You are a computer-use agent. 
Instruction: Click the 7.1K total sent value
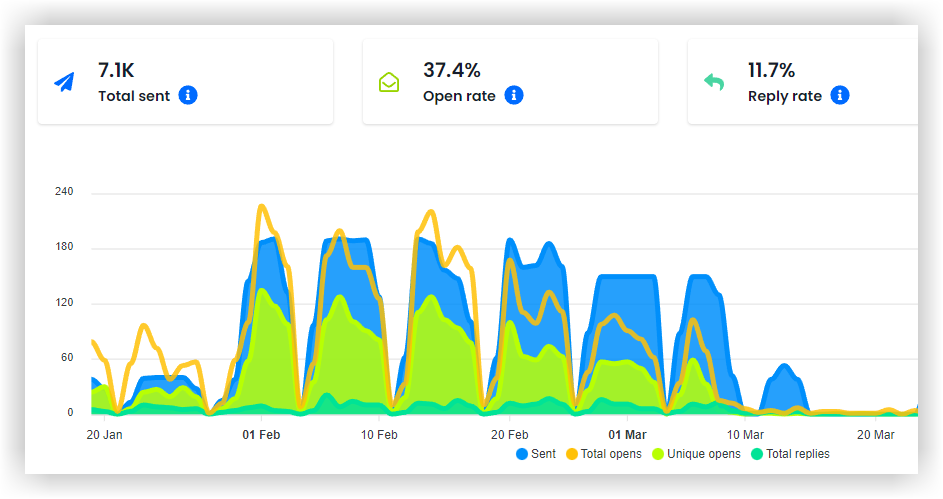(116, 70)
